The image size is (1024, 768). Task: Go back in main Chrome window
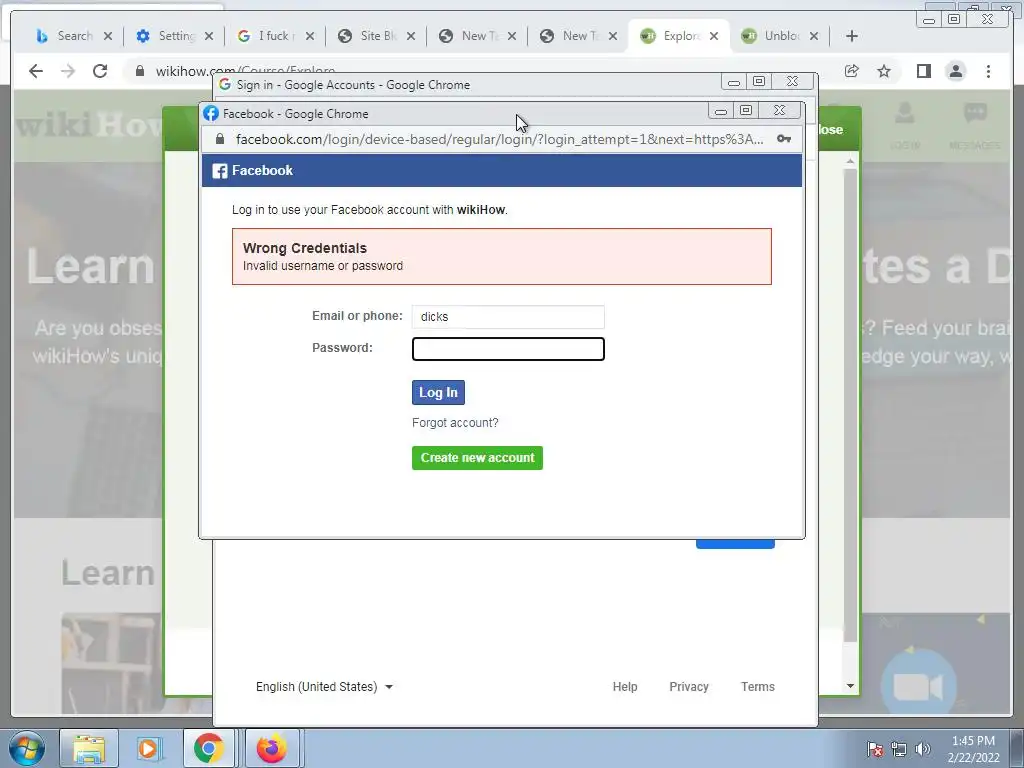coord(36,71)
